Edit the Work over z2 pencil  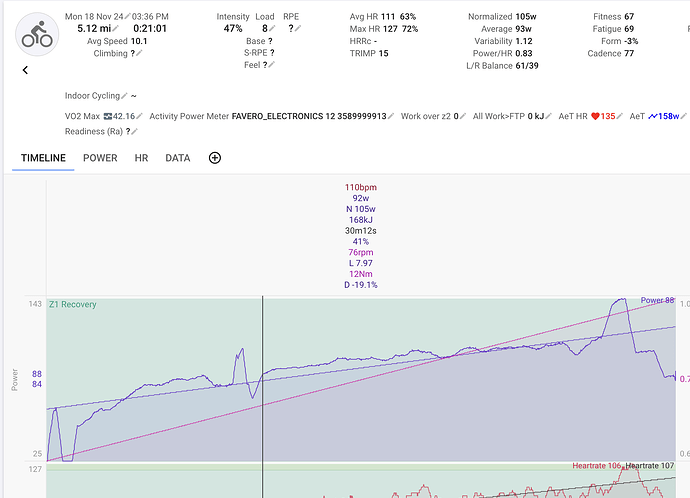click(x=463, y=116)
